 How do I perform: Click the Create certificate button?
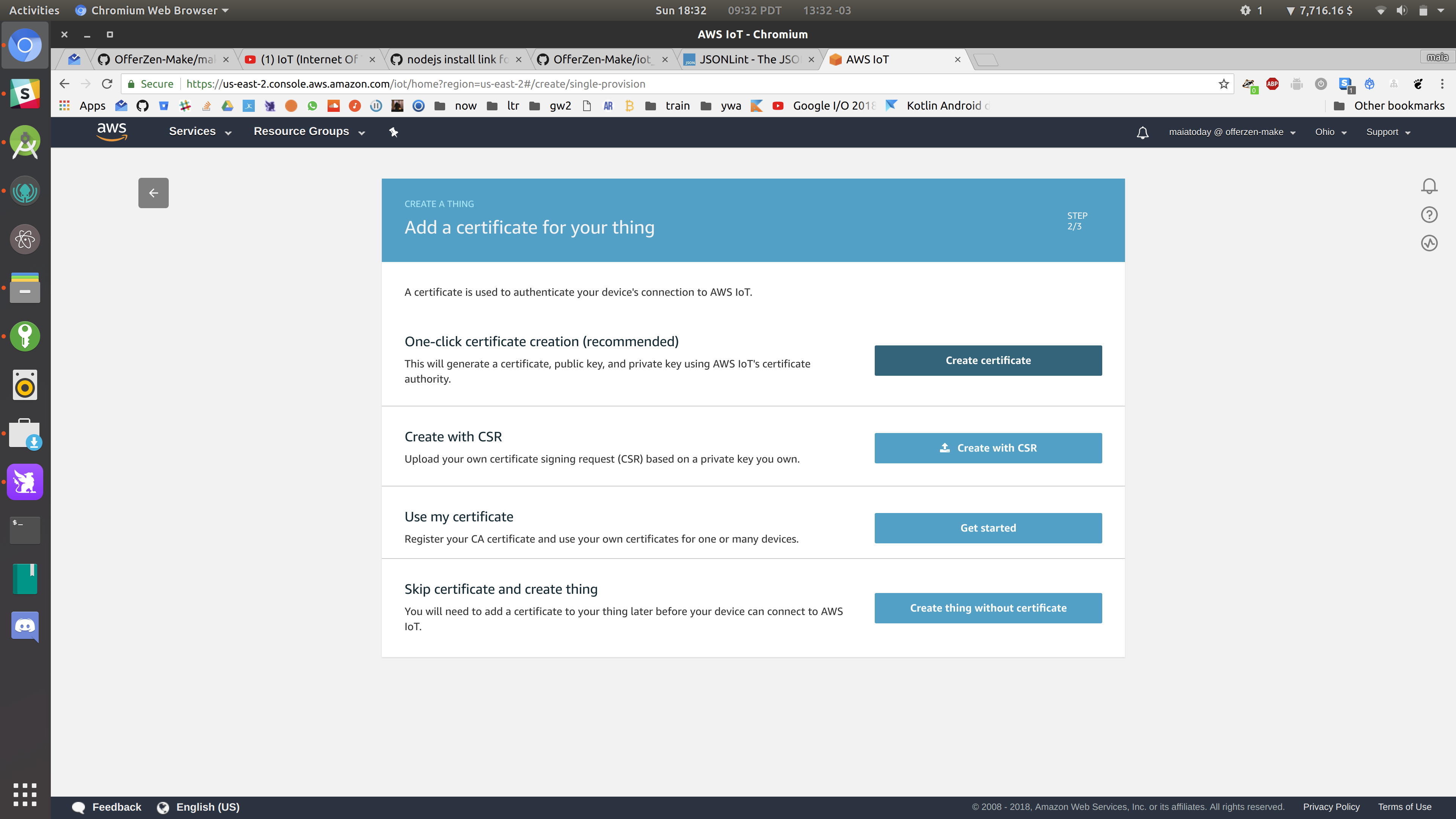coord(988,360)
